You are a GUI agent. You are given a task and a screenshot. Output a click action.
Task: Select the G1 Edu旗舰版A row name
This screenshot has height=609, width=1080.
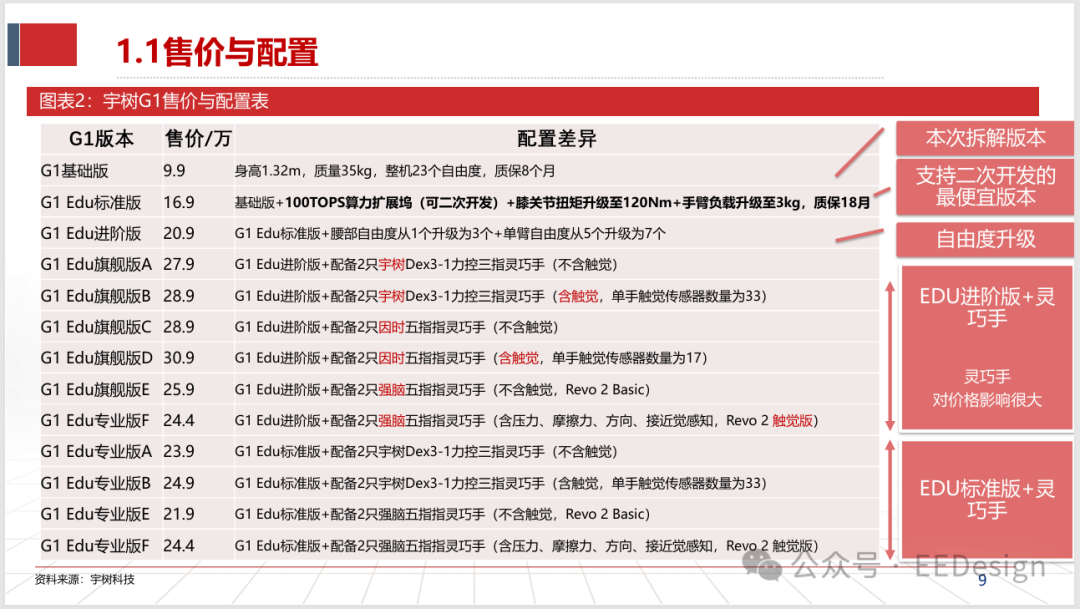pos(96,265)
